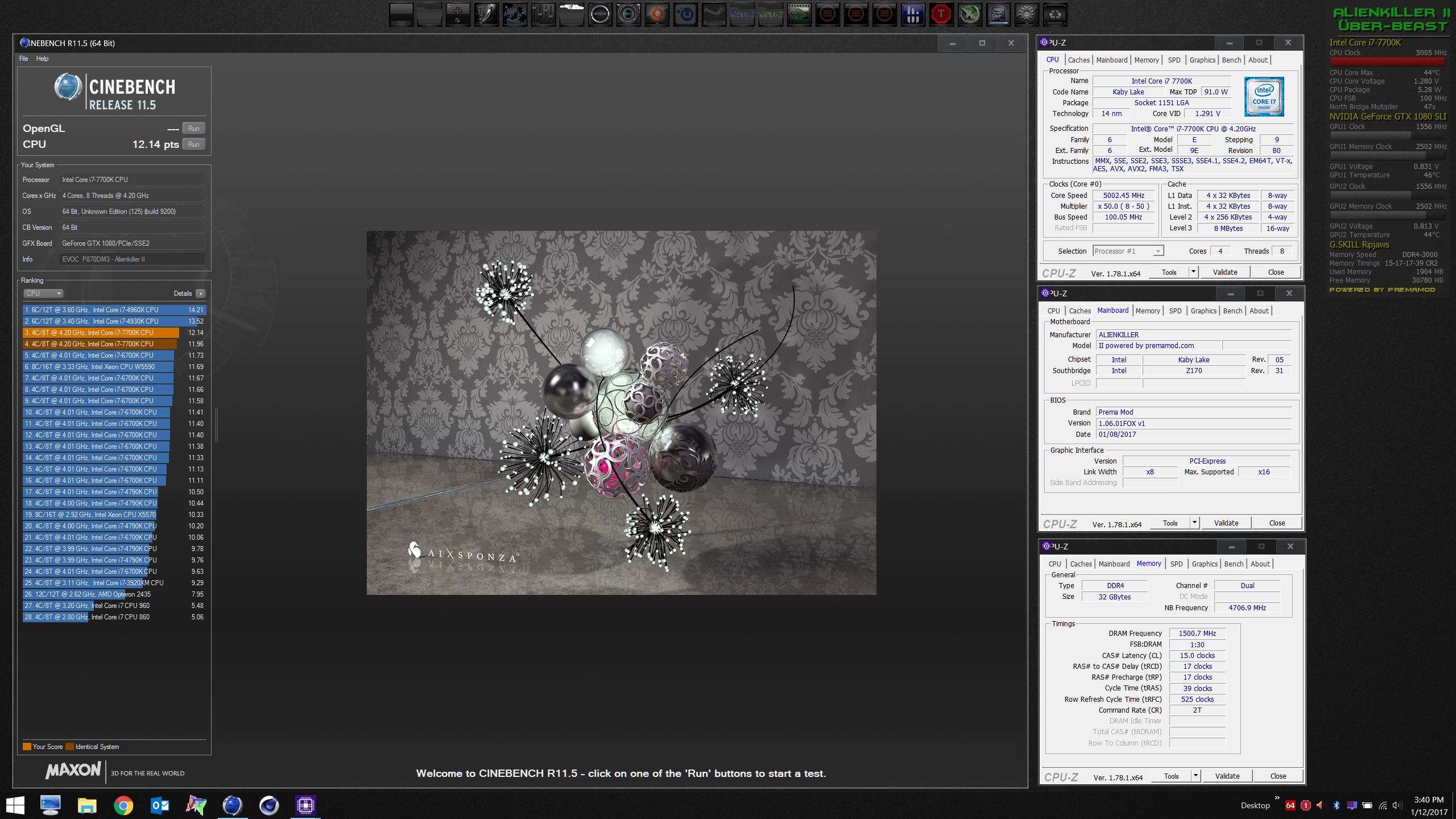Screen dimensions: 1456x819
Task: Select ranking row 25 i7-3920XM CPU
Action: tap(114, 583)
